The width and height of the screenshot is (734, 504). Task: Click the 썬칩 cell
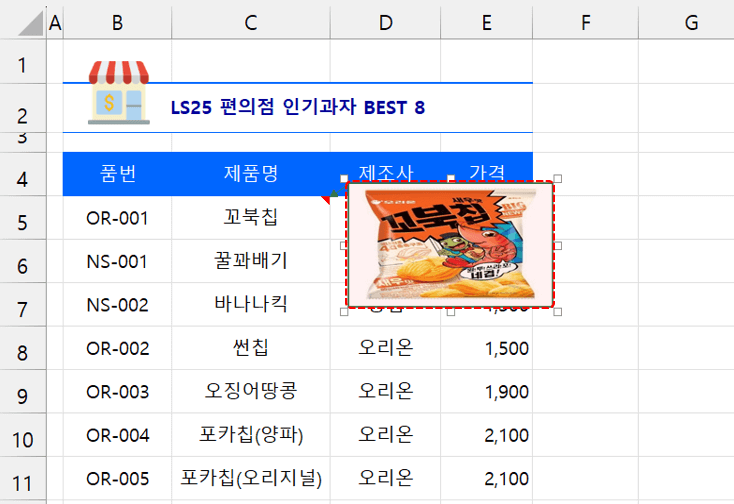coord(250,349)
